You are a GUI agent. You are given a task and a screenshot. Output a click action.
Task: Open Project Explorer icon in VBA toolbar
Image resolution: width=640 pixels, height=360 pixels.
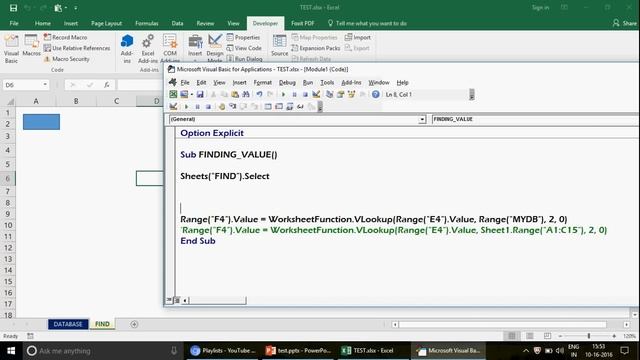point(329,94)
